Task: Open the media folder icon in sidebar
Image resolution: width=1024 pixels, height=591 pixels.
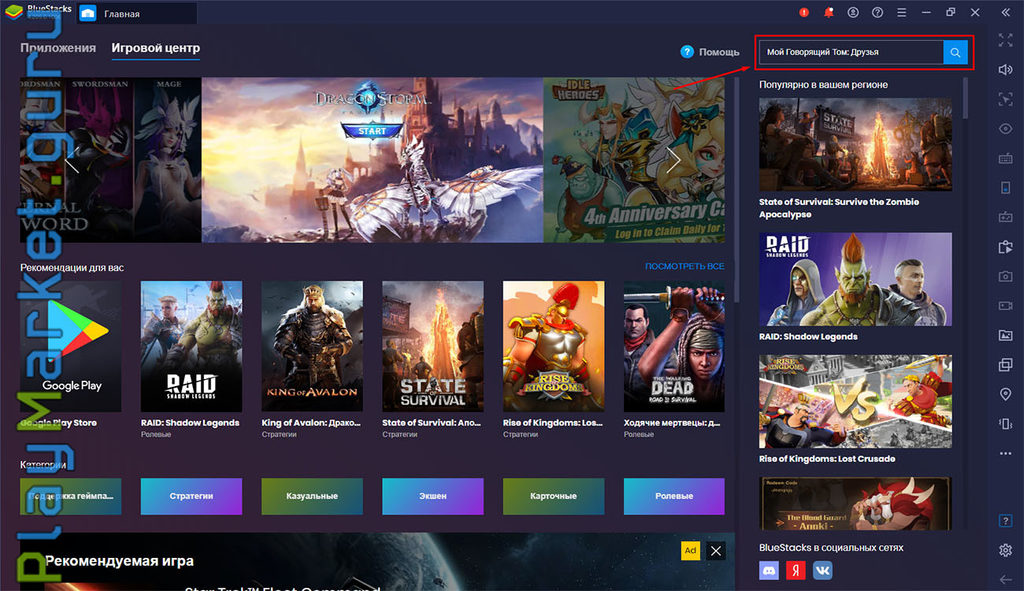Action: tap(1006, 335)
